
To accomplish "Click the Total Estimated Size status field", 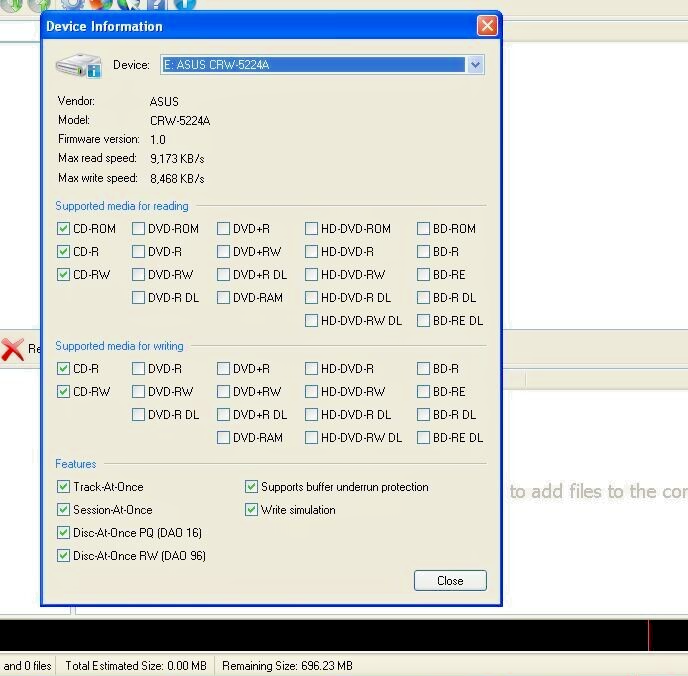I will 136,666.
